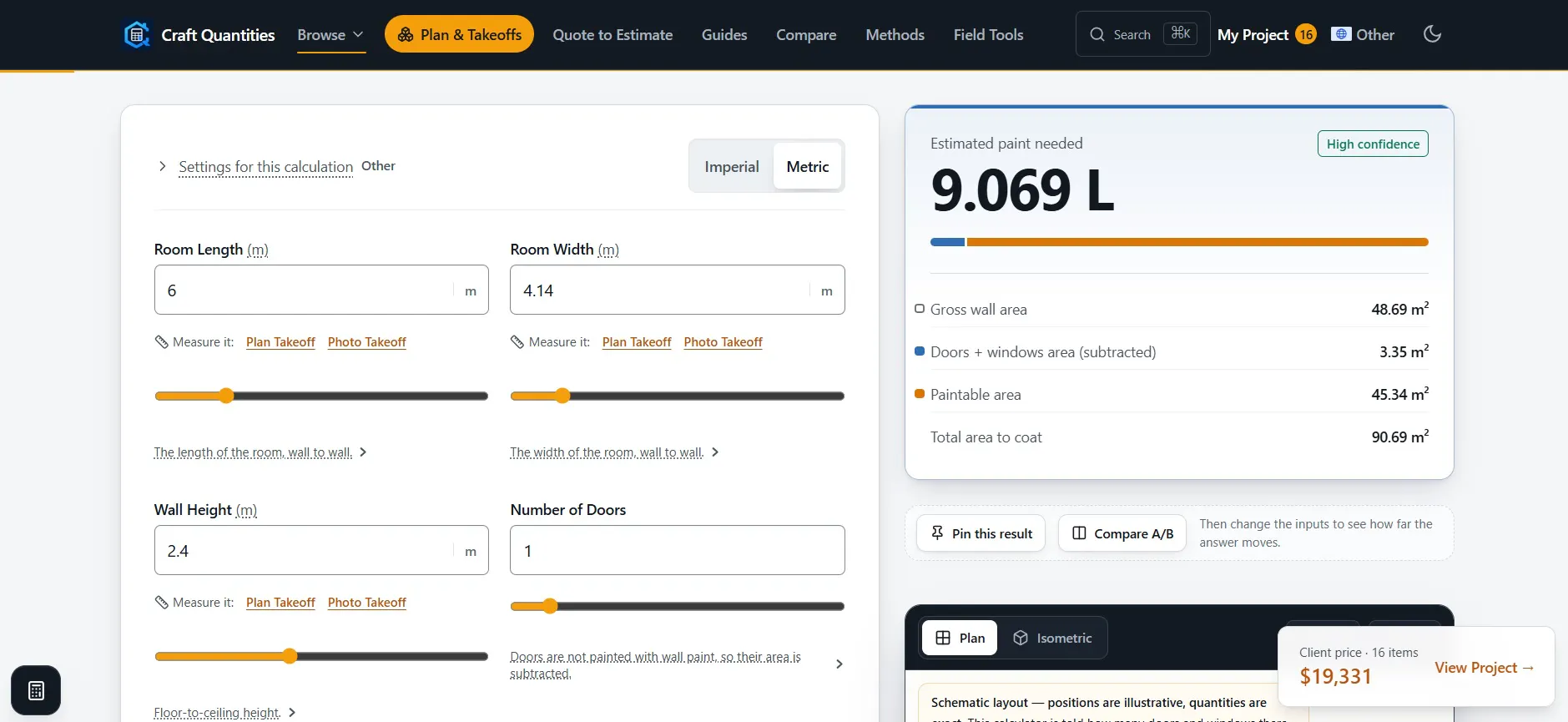
Task: Open Field Tools in the navigation
Action: coord(988,35)
